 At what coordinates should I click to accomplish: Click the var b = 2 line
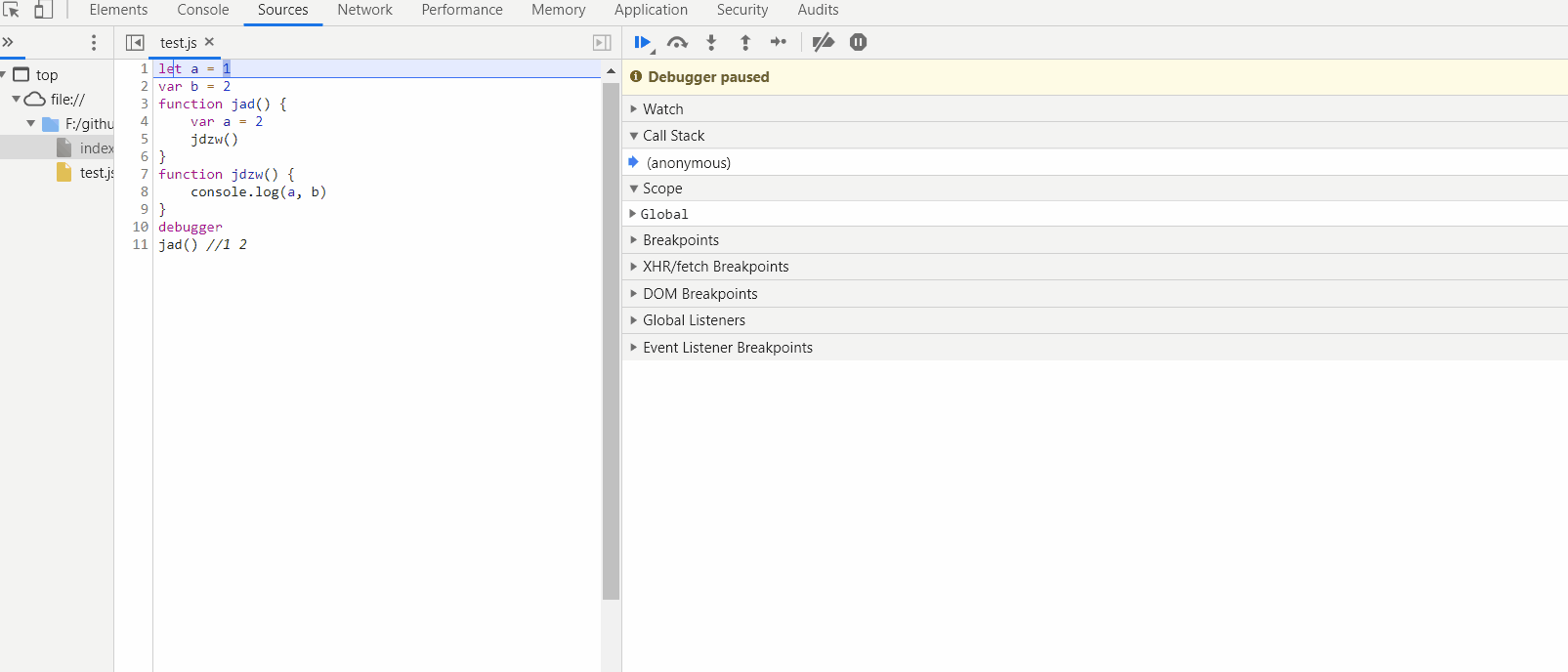194,86
